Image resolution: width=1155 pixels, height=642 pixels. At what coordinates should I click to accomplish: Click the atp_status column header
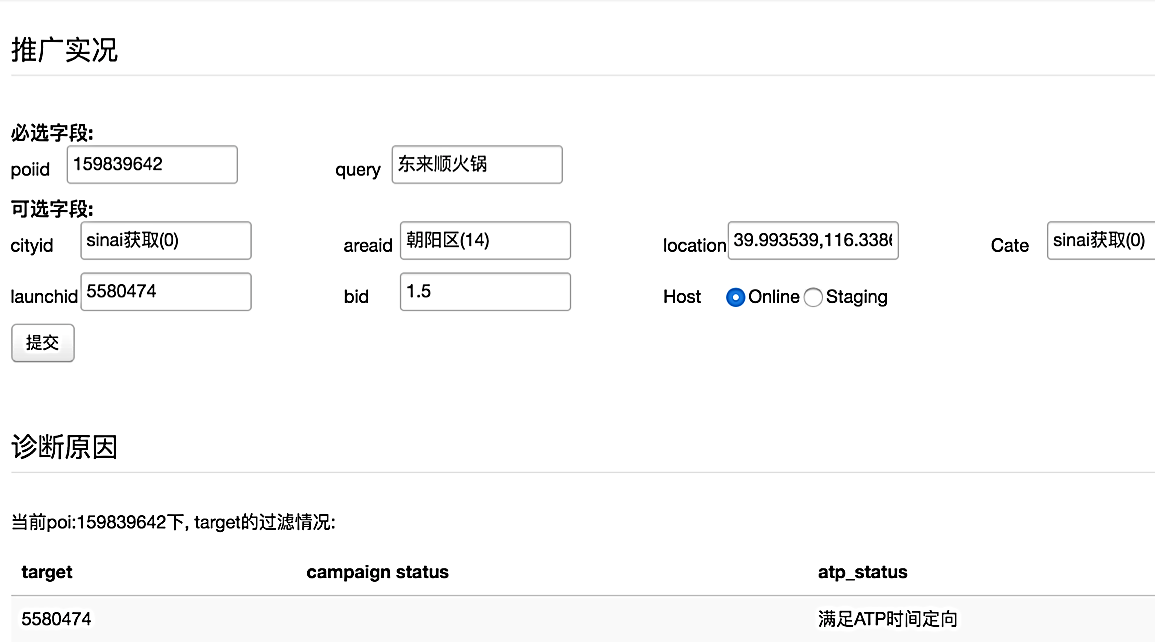[x=862, y=572]
